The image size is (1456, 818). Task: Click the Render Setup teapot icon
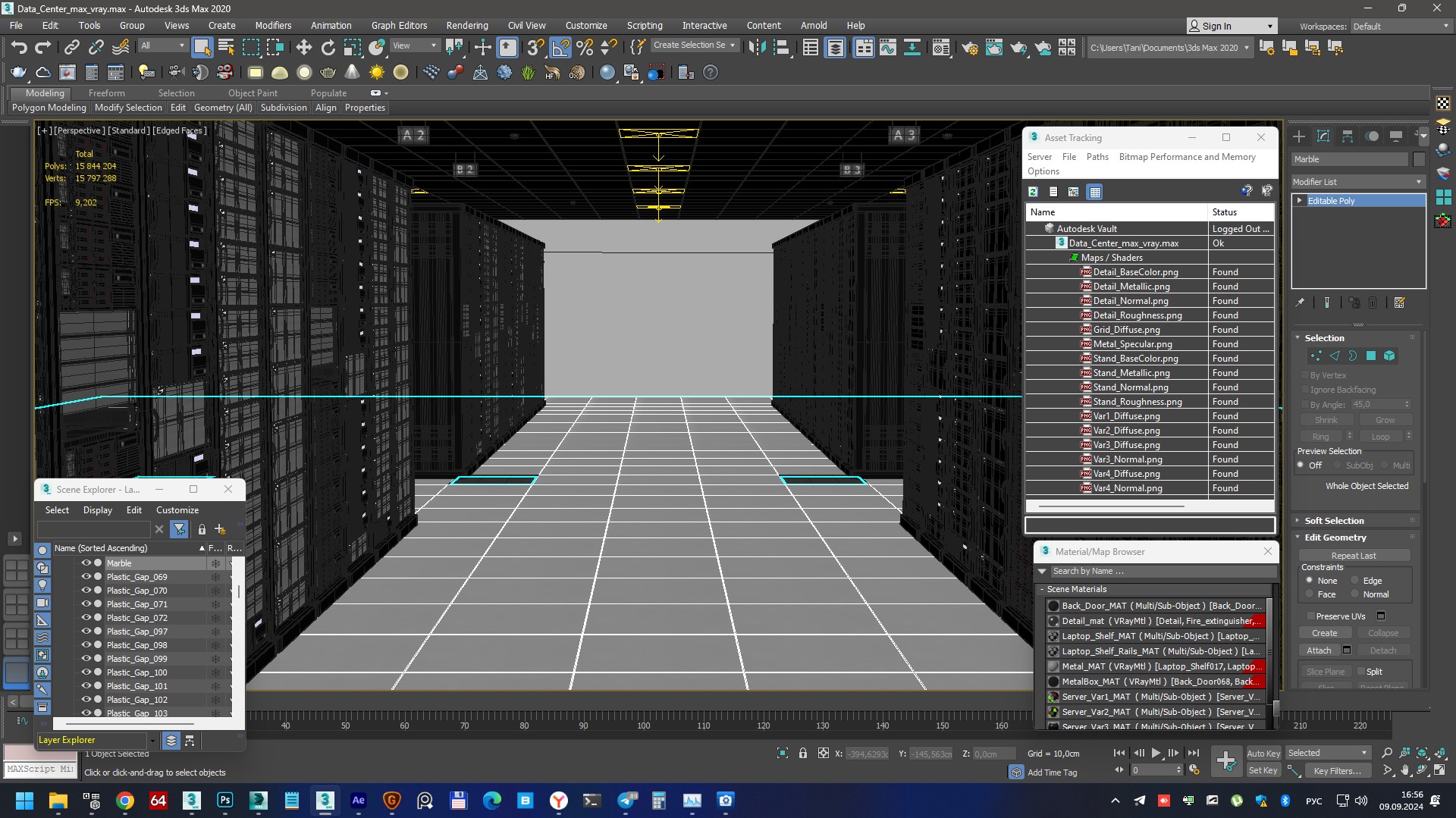point(970,48)
